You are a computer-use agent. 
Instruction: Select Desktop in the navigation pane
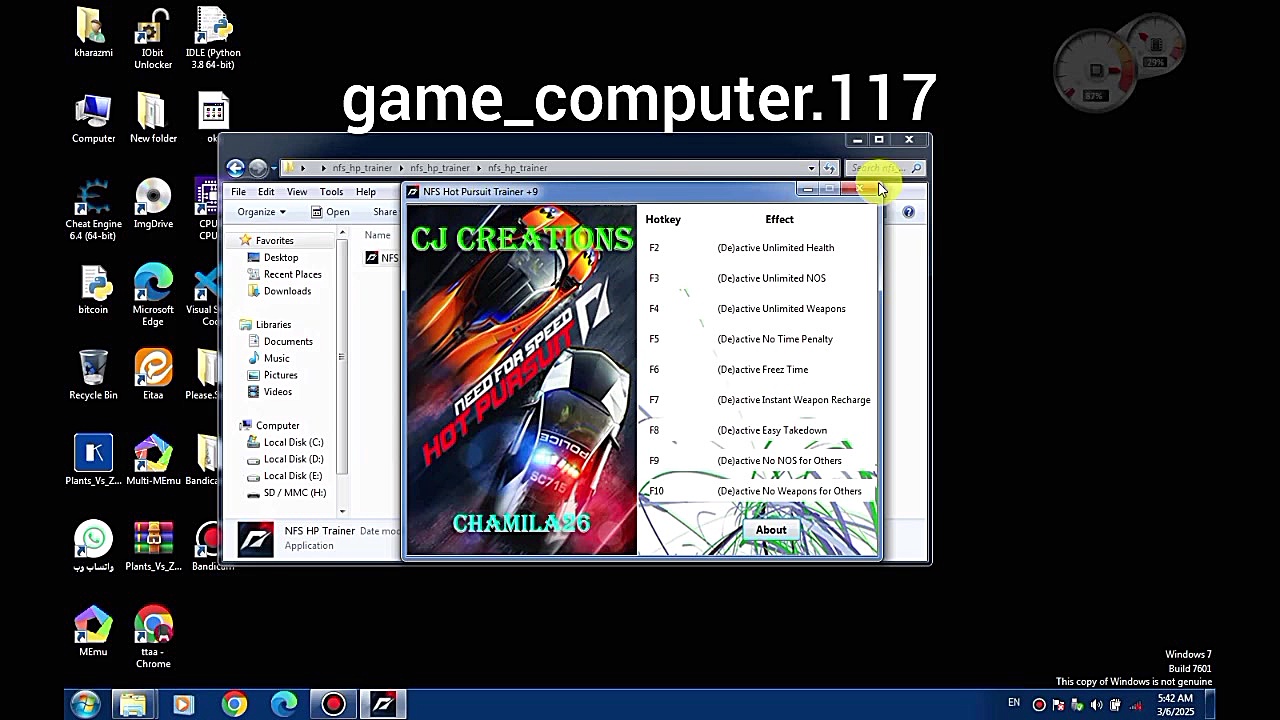(281, 258)
